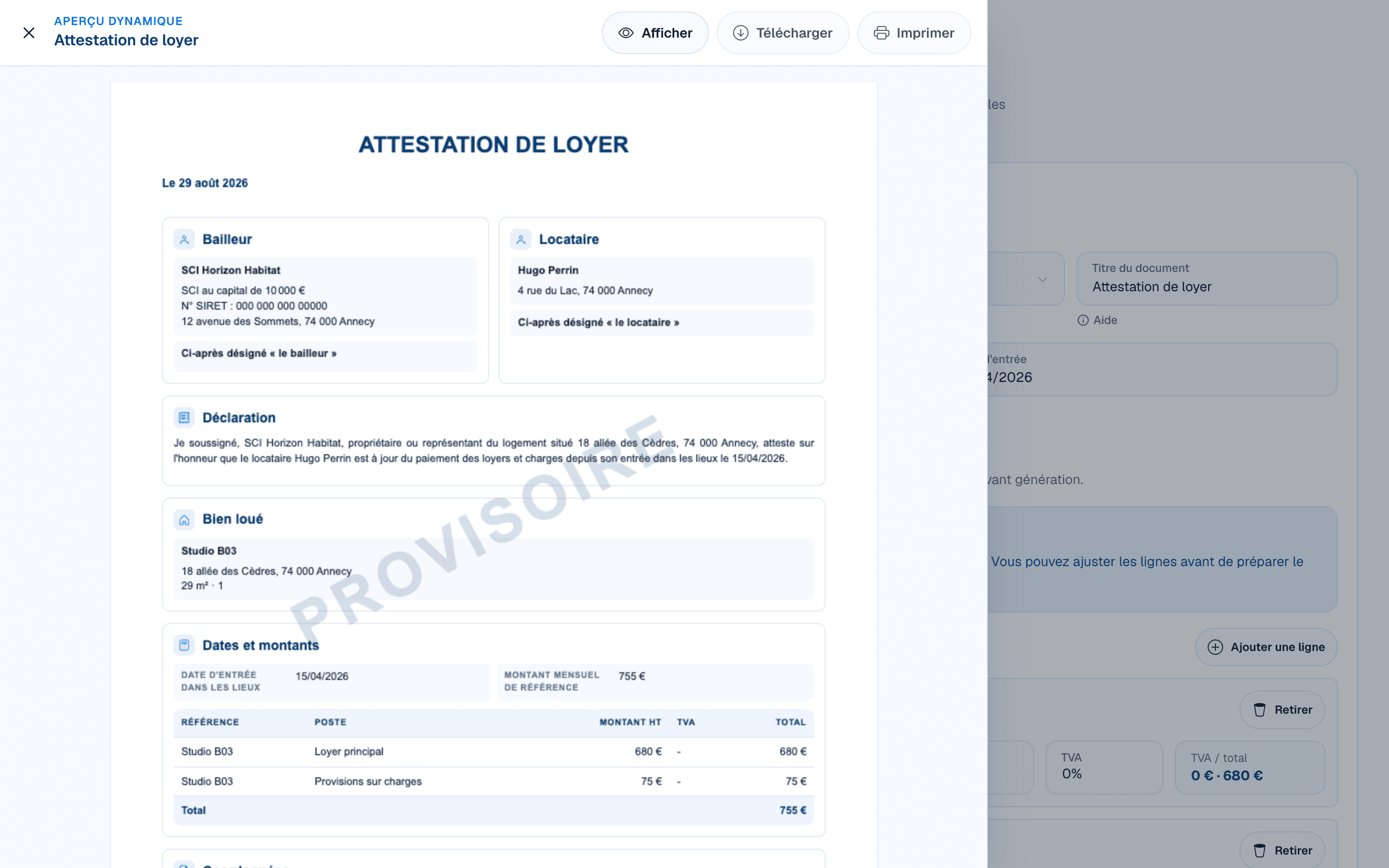Click the date 'Le 29 août 2026'
Image resolution: width=1389 pixels, height=868 pixels.
(205, 183)
